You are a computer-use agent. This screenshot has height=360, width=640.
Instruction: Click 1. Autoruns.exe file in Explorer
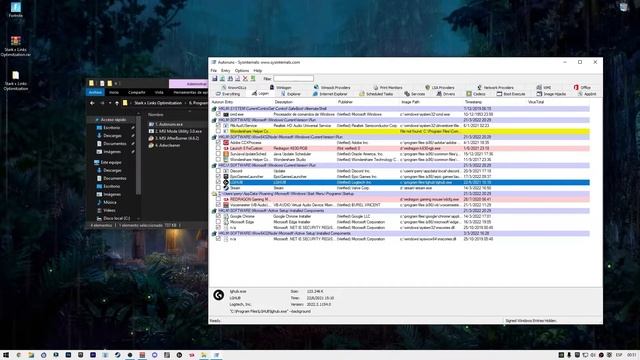coord(167,124)
